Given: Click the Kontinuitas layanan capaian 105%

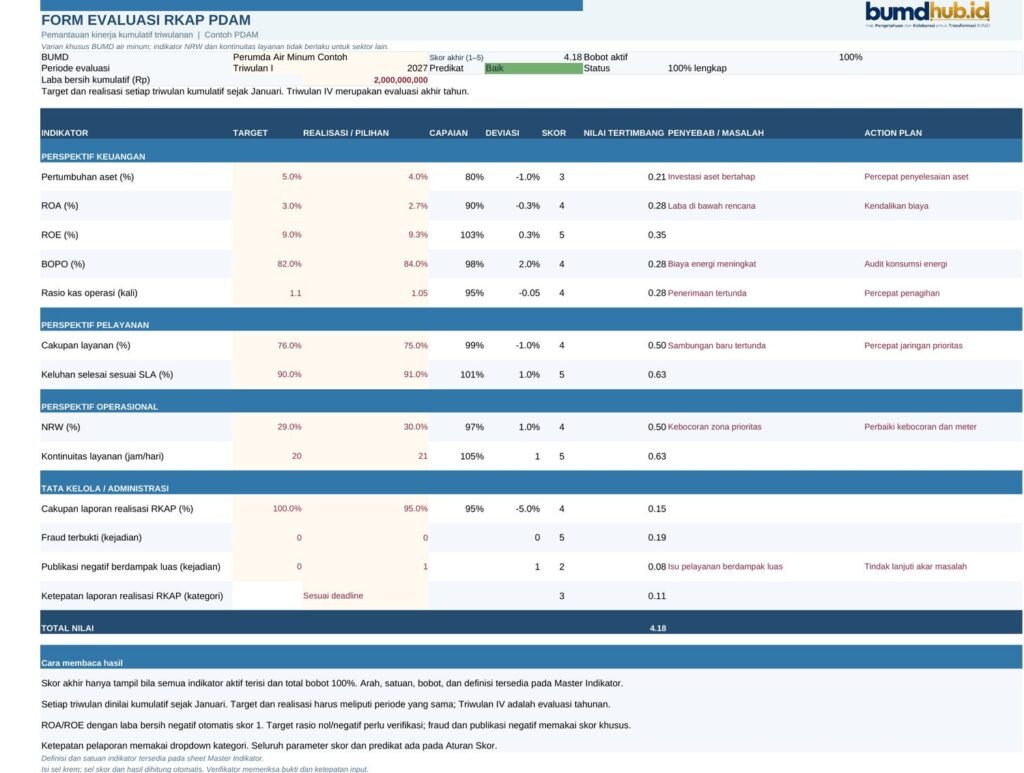Looking at the screenshot, I should pos(472,456).
